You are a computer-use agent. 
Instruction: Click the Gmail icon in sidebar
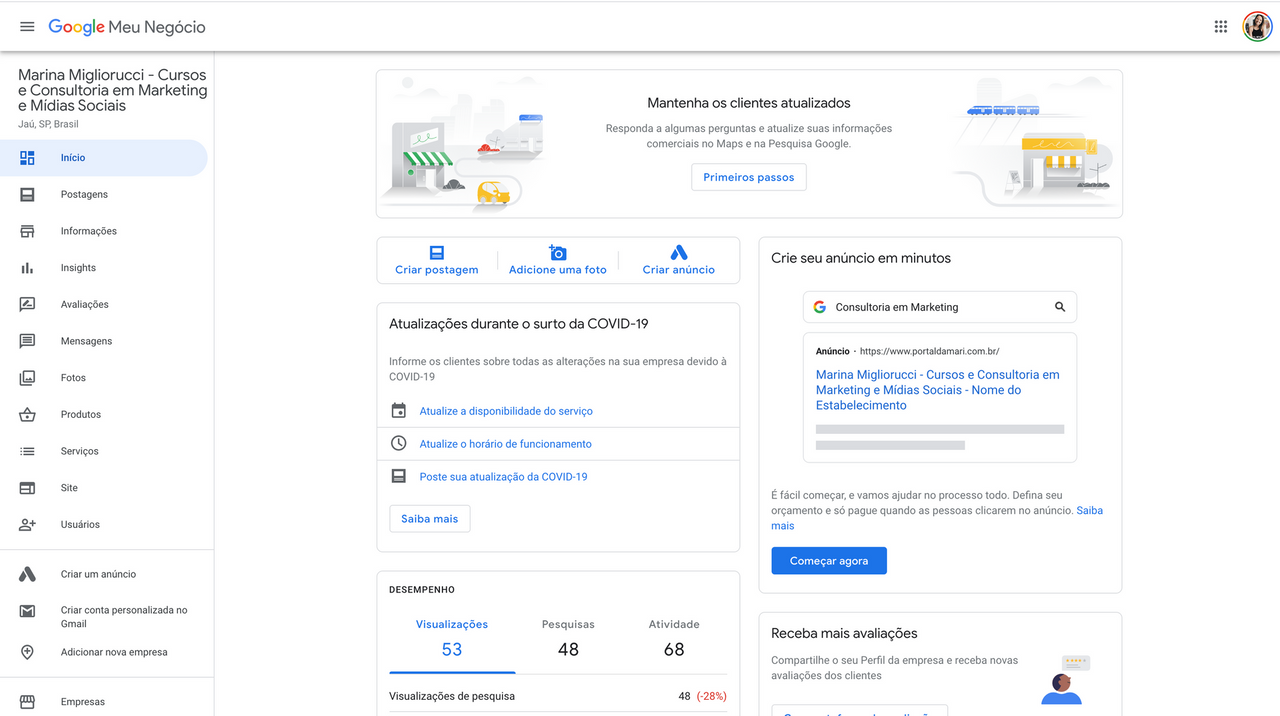pos(27,611)
